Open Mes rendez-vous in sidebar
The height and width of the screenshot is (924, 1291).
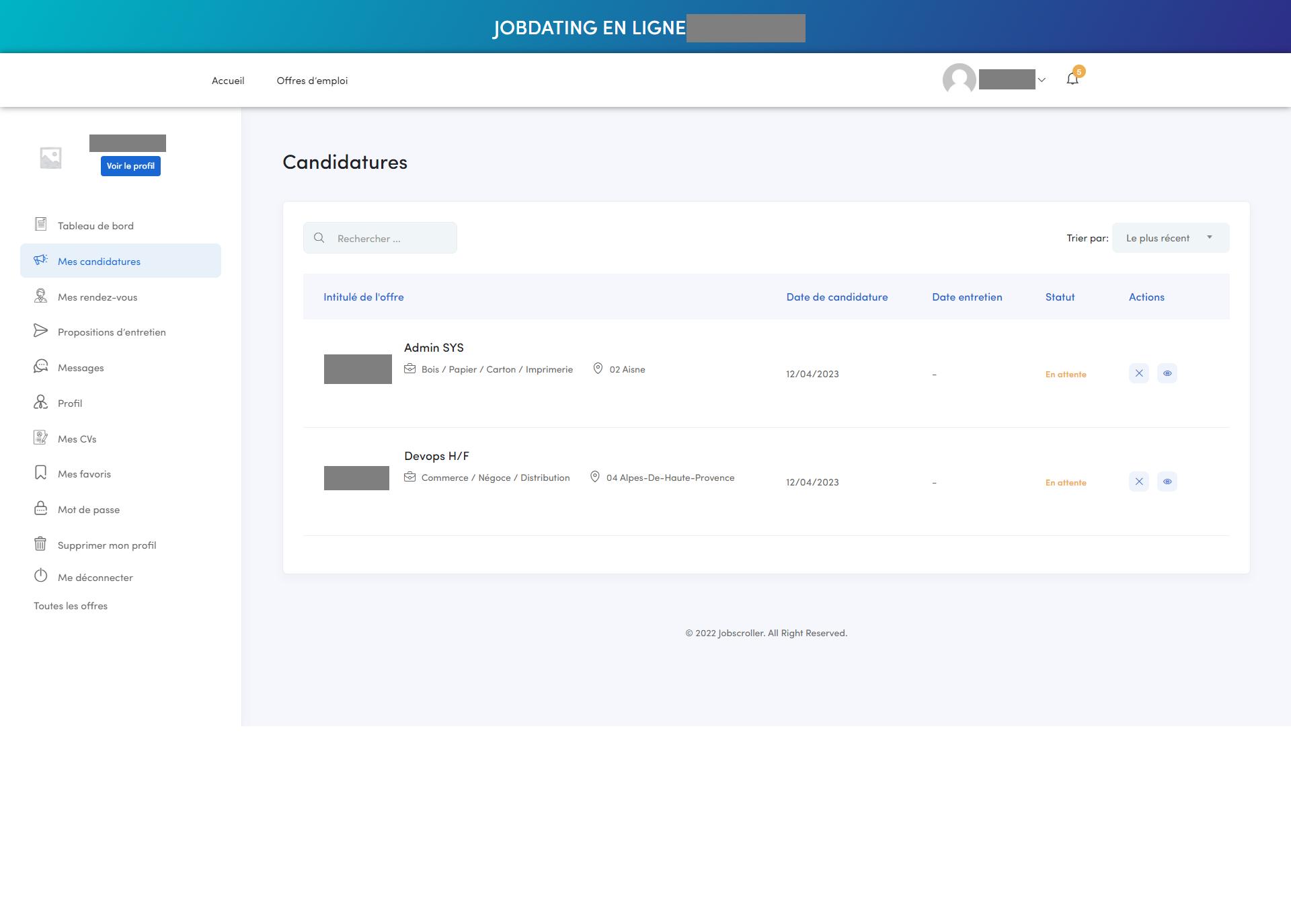[x=97, y=297]
